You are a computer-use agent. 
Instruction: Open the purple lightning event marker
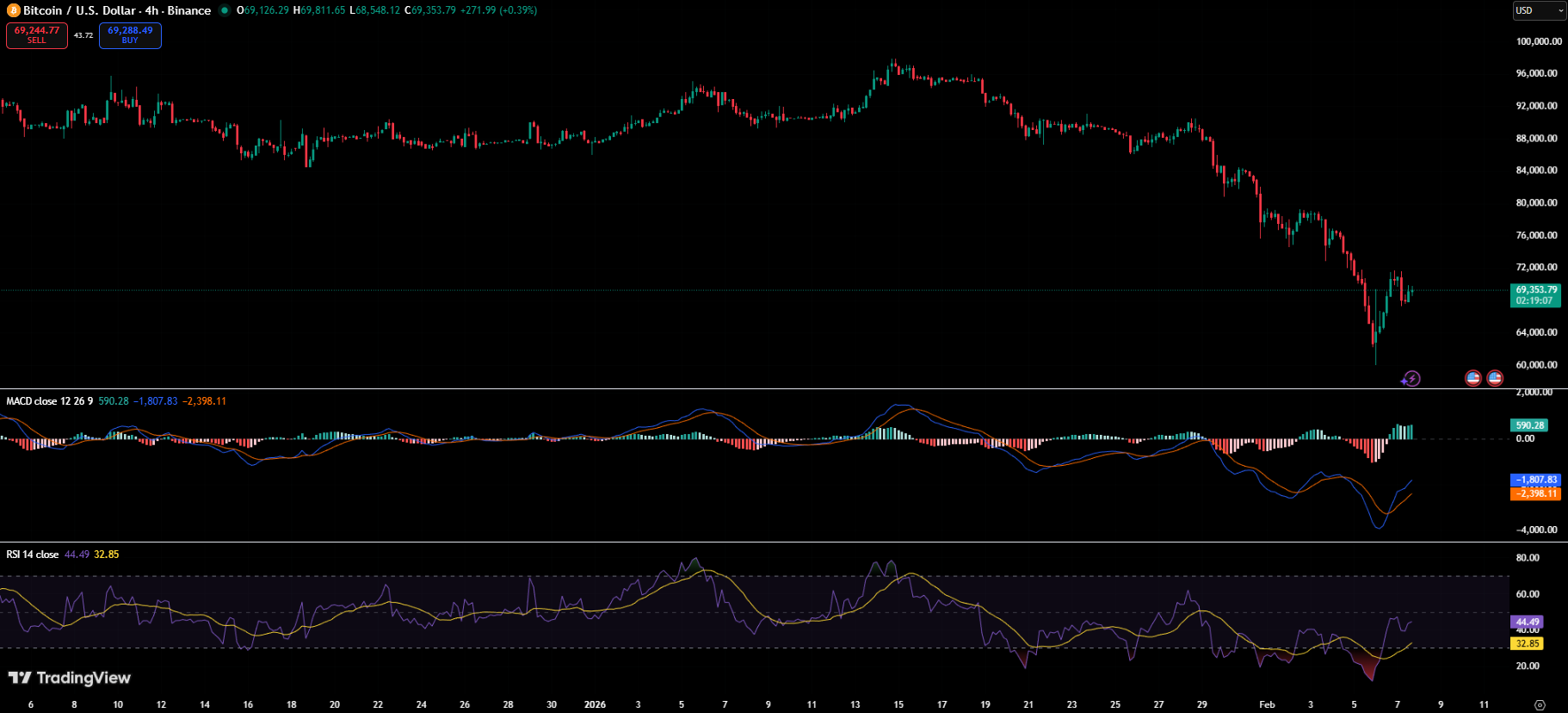tap(1411, 378)
